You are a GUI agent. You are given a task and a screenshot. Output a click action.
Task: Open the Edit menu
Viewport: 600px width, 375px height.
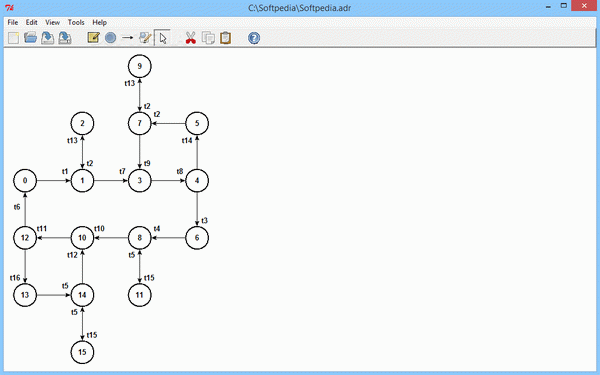[31, 22]
